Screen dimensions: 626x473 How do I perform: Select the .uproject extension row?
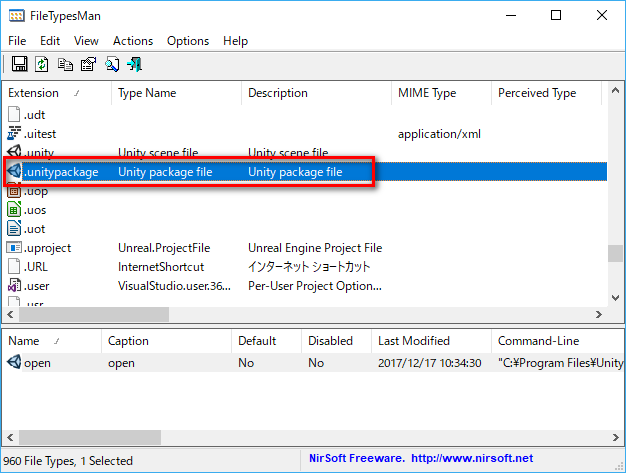click(305, 247)
